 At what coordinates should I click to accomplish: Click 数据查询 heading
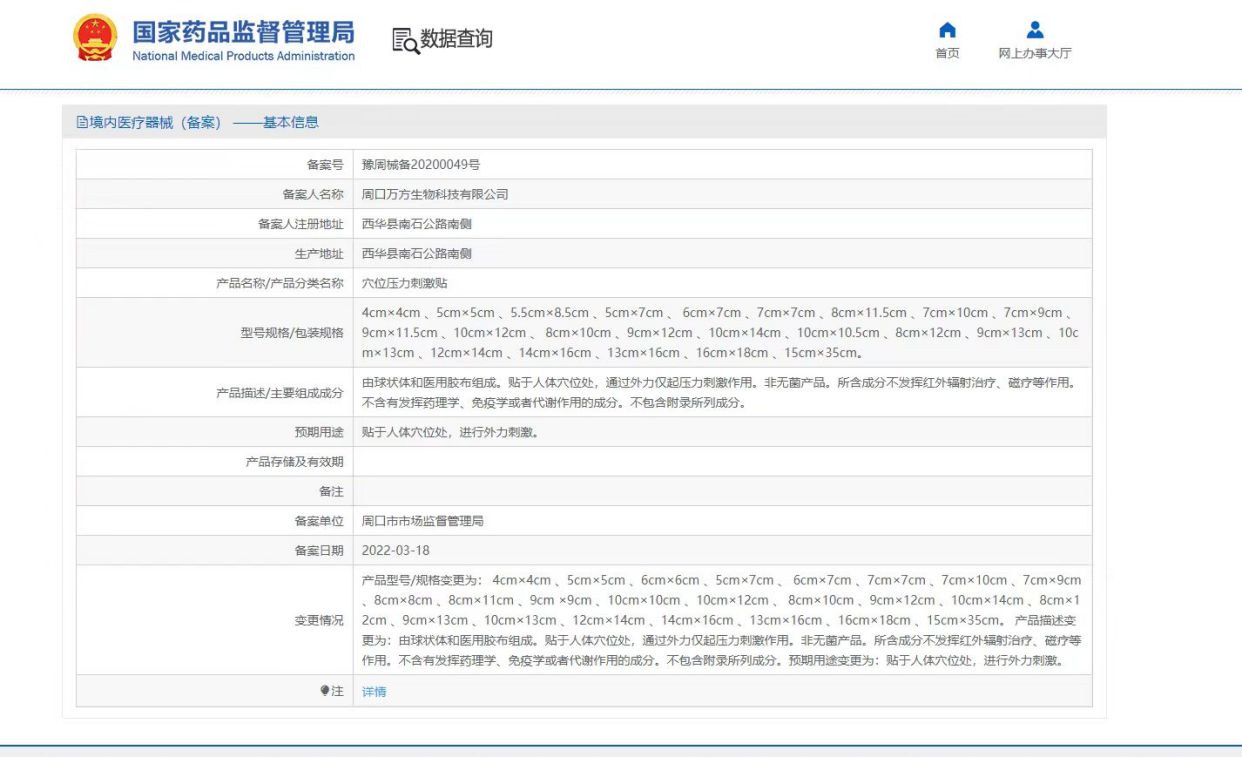click(456, 39)
